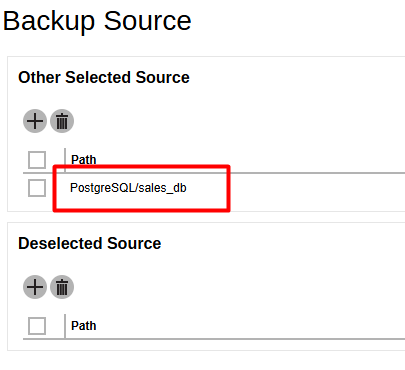405x370 pixels.
Task: Tick the PostgreSQL/sales_db row checkbox
Action: 37,188
